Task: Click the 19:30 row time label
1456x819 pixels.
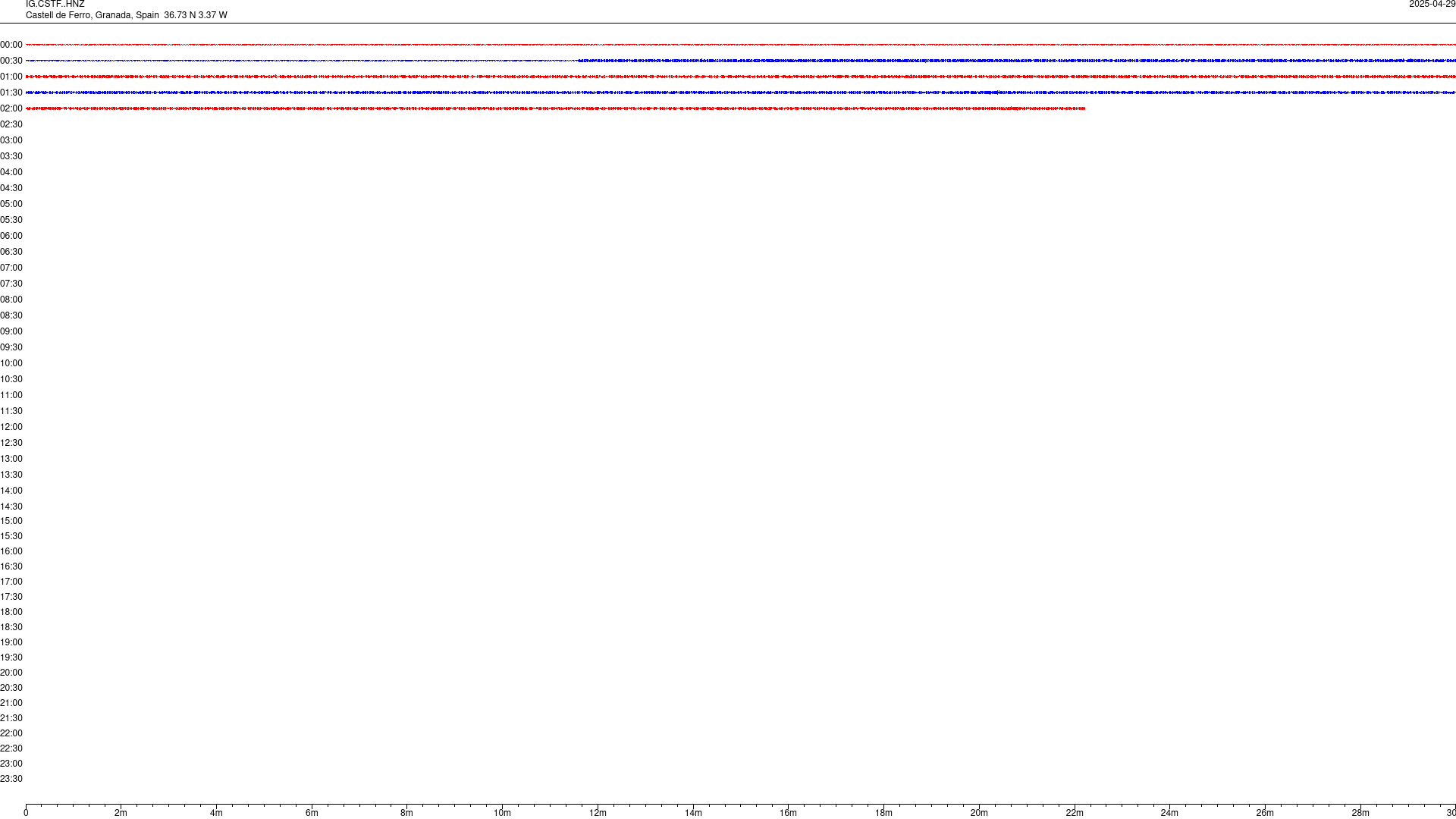Action: pyautogui.click(x=11, y=657)
